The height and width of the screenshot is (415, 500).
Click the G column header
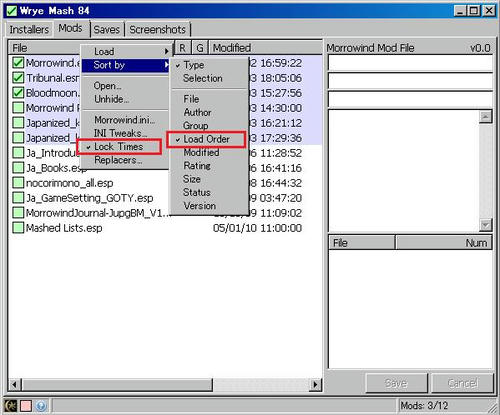pos(200,48)
